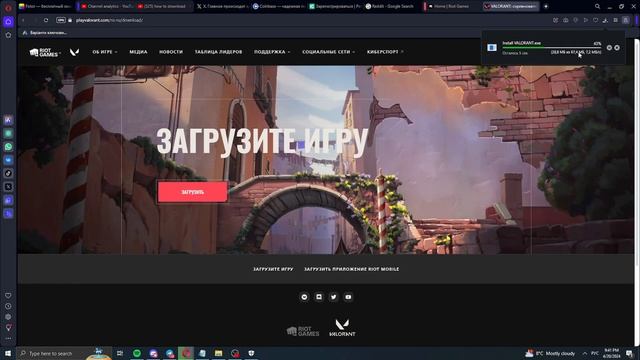
Task: Open the Task View taskbar button
Action: click(120, 353)
